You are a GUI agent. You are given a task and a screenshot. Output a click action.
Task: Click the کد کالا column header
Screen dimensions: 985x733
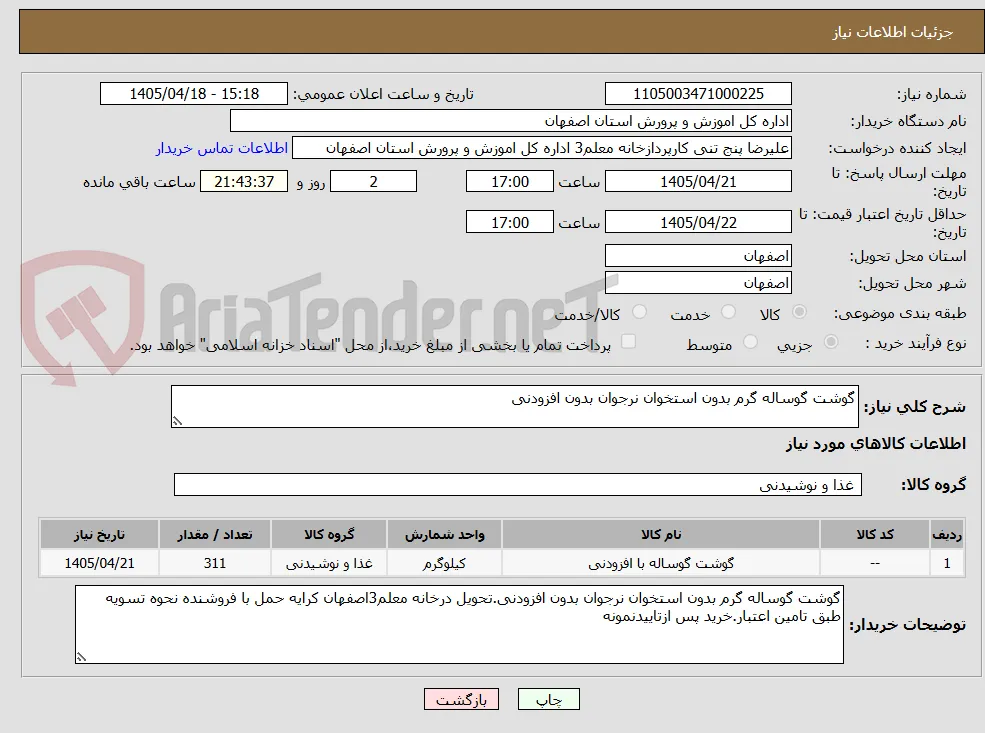click(874, 535)
